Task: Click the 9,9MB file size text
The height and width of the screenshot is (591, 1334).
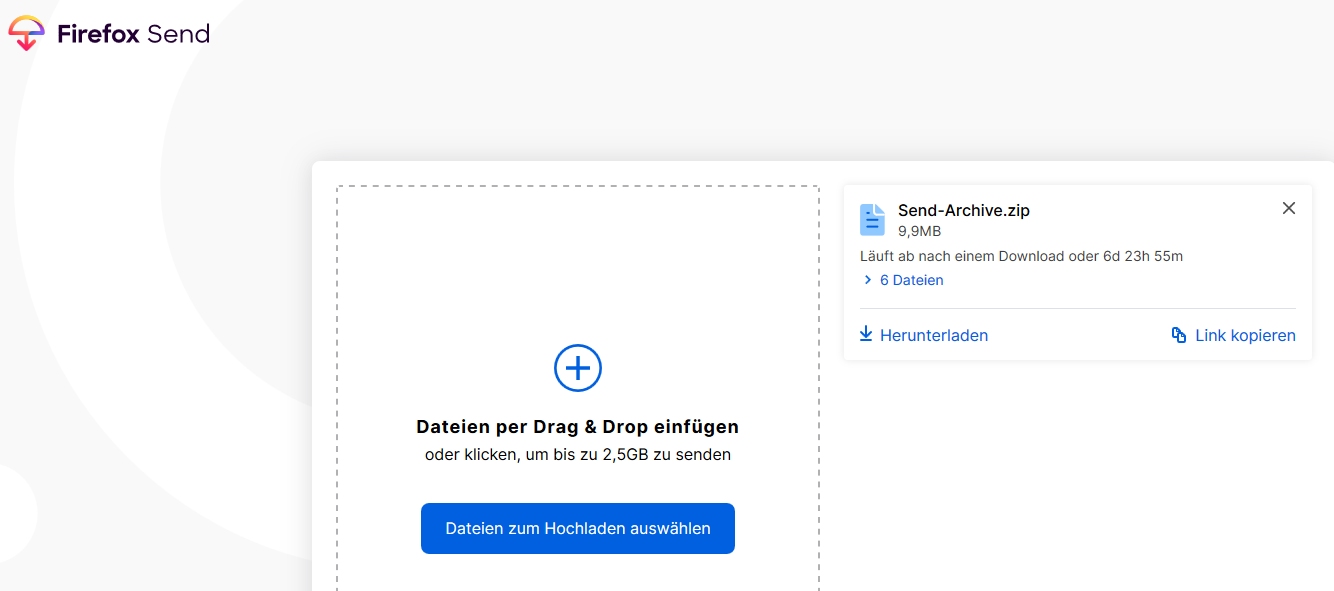Action: (920, 231)
